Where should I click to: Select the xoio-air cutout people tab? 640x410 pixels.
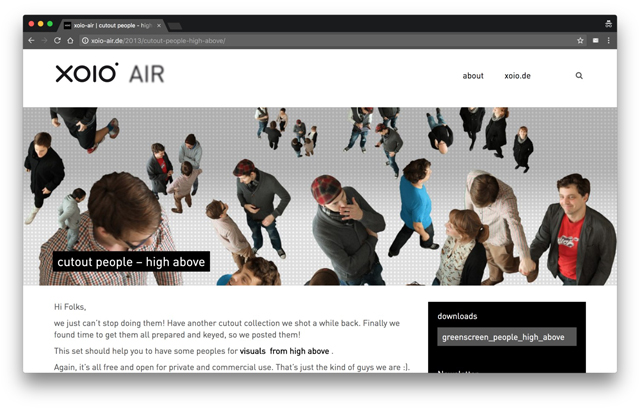[x=110, y=25]
